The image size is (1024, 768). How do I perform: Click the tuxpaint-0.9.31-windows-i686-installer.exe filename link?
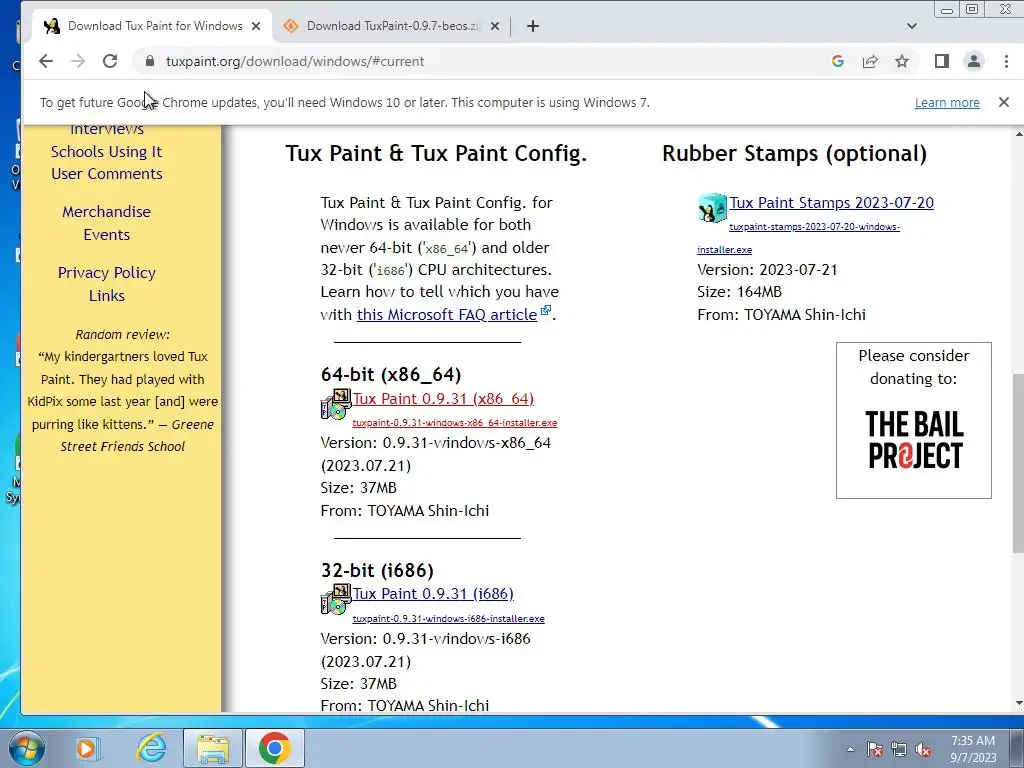pyautogui.click(x=448, y=619)
